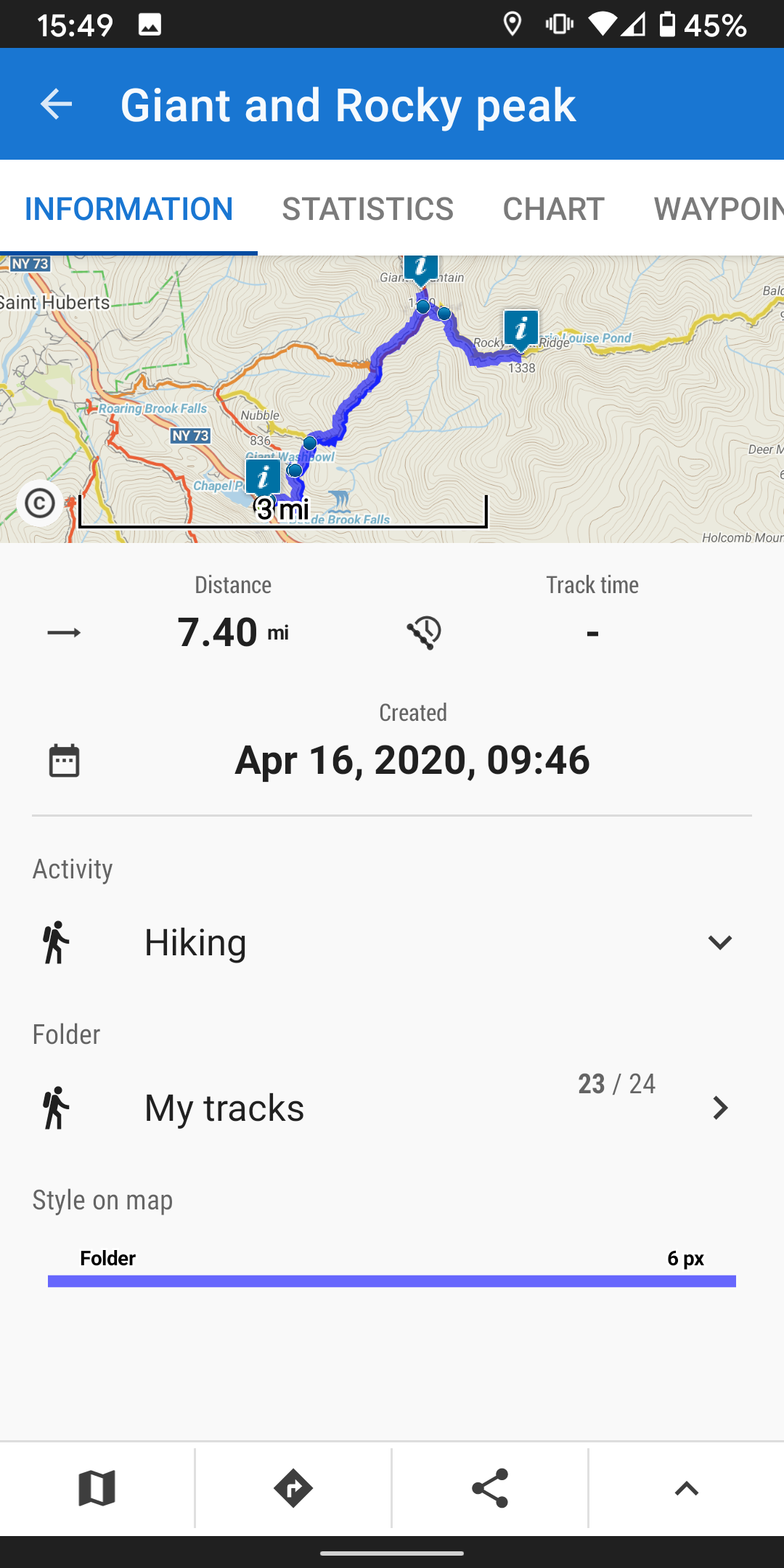Image resolution: width=784 pixels, height=1568 pixels.
Task: Open the Hiking activity dropdown
Action: (719, 942)
